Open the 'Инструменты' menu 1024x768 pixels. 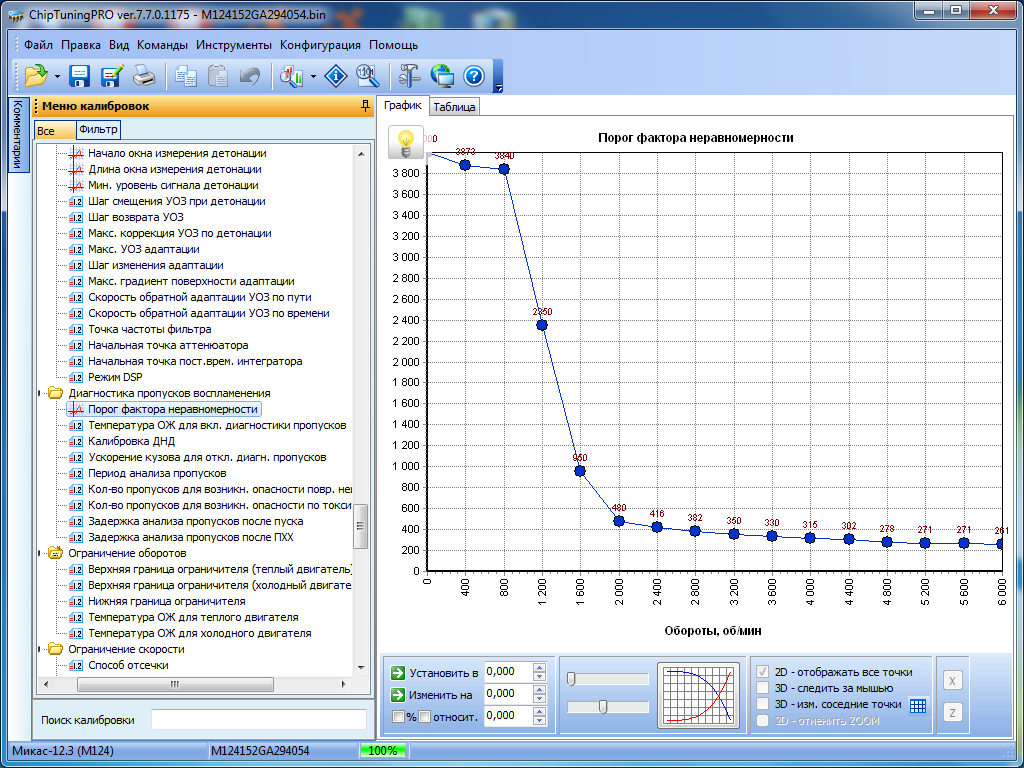(x=234, y=45)
